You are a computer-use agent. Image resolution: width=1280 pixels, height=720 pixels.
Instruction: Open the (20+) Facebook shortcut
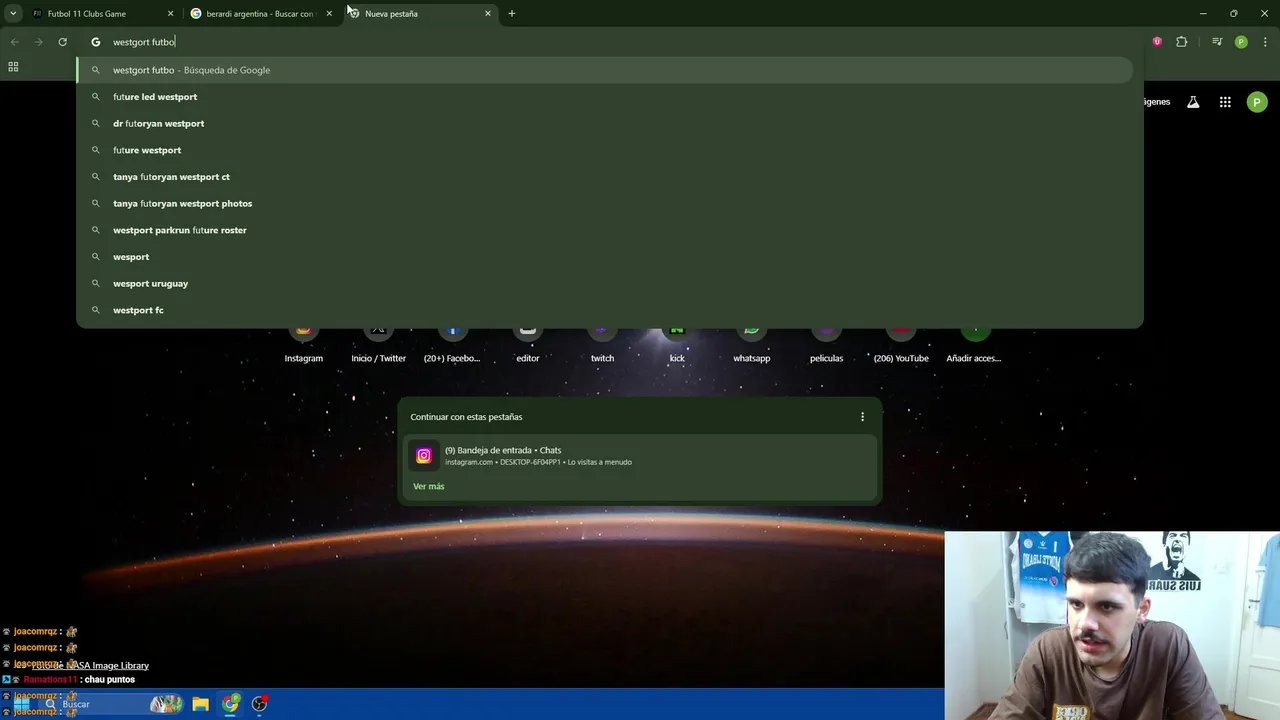(x=452, y=345)
